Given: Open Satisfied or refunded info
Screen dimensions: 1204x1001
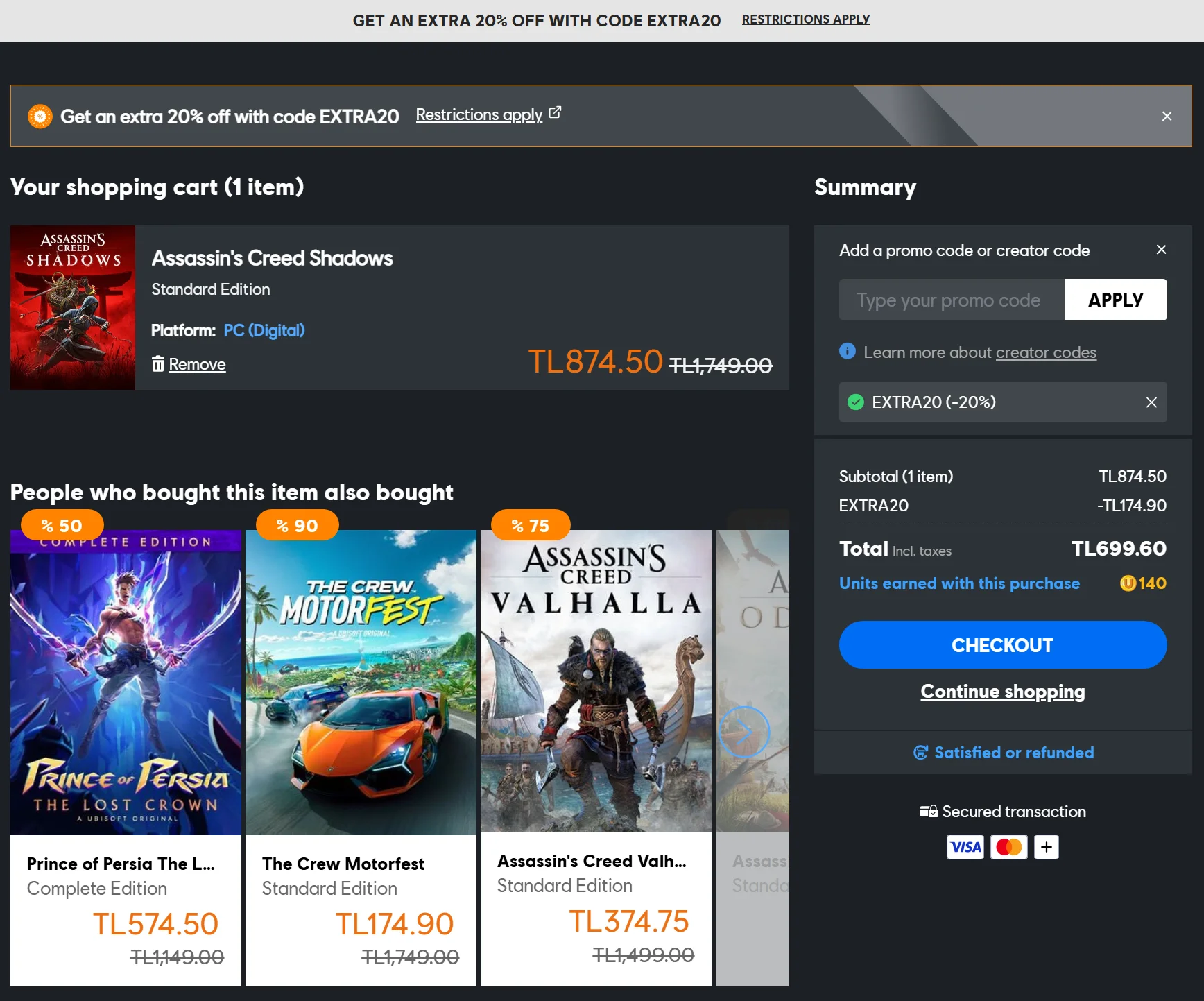Looking at the screenshot, I should tap(1014, 753).
